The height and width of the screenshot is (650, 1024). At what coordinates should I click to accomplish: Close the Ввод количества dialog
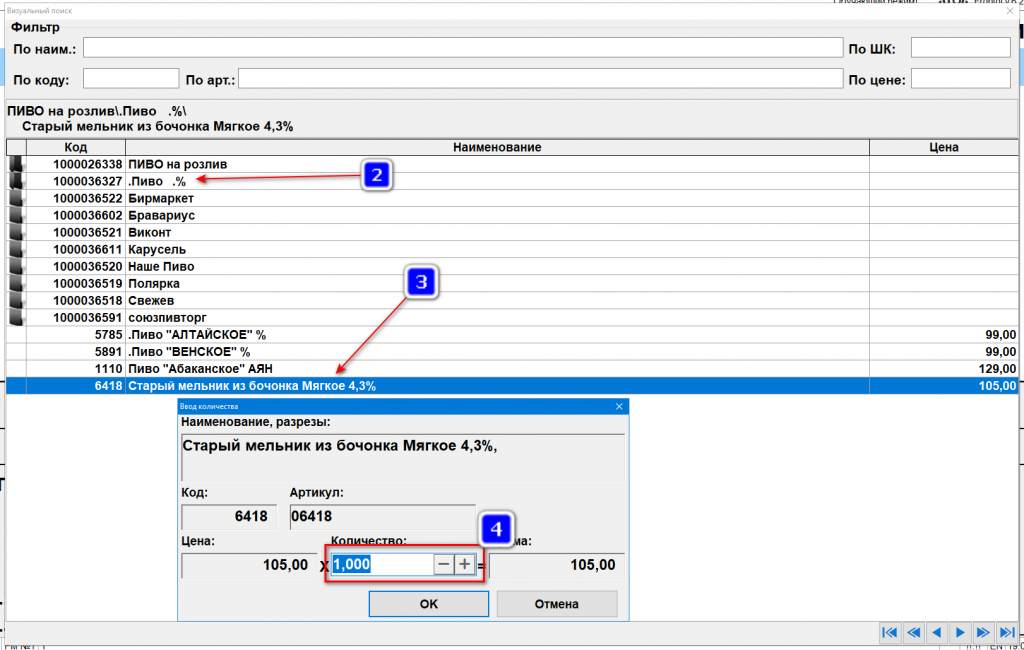[619, 407]
